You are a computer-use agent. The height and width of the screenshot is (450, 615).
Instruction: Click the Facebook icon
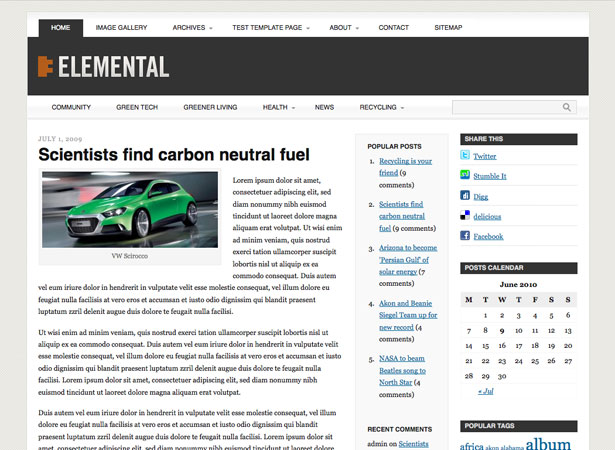click(465, 235)
